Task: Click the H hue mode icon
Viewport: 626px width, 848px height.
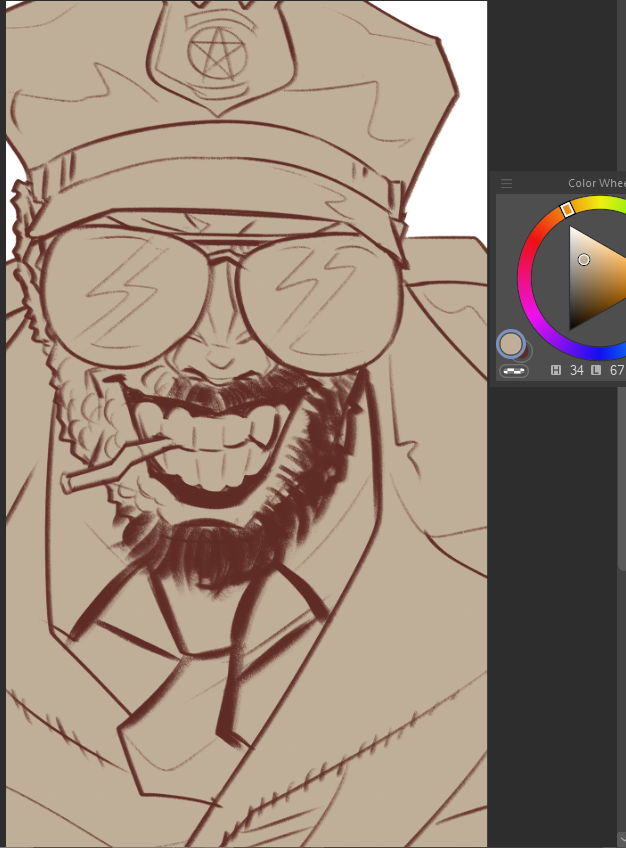Action: [556, 370]
